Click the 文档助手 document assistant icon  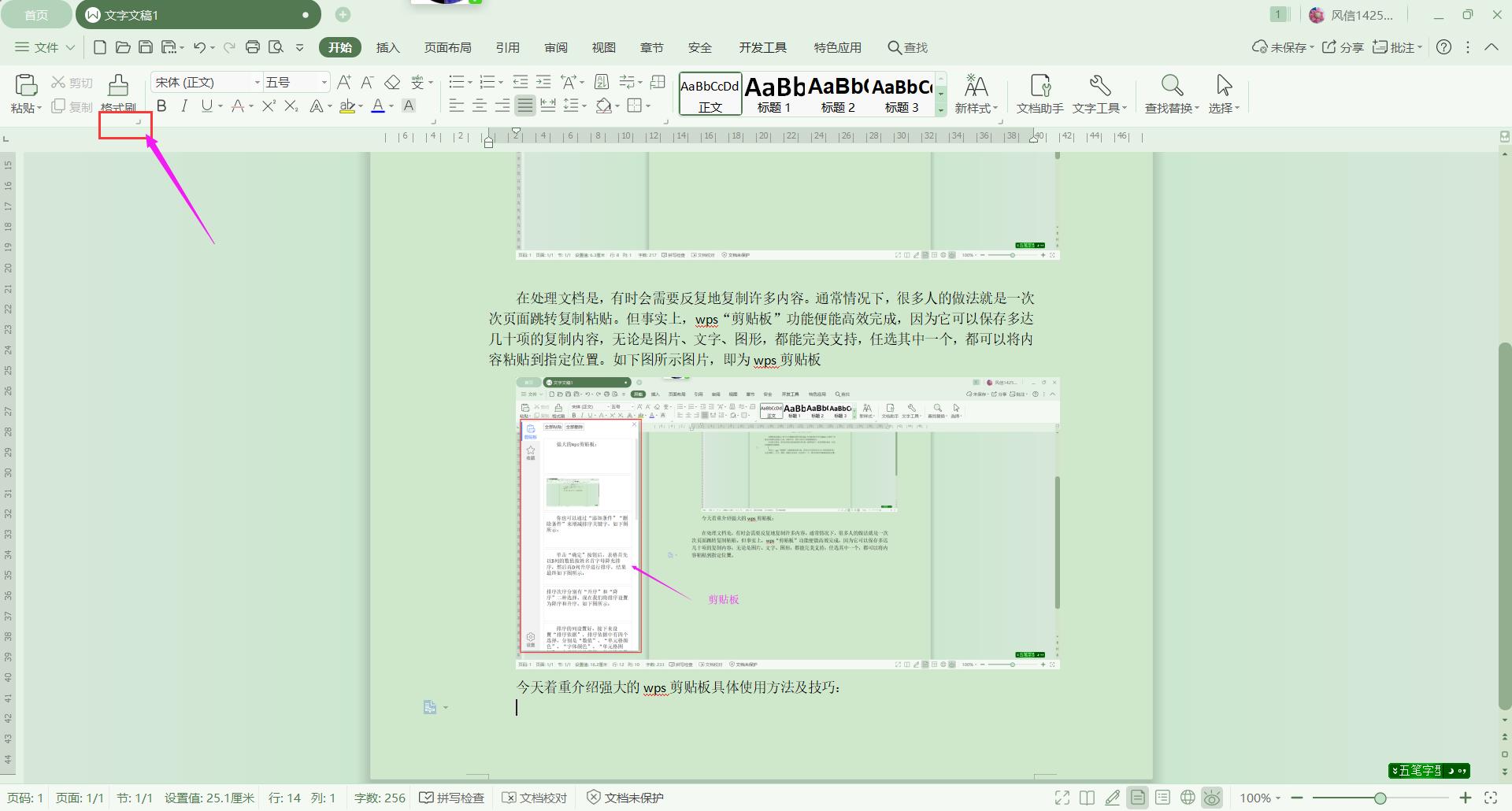coord(1039,85)
